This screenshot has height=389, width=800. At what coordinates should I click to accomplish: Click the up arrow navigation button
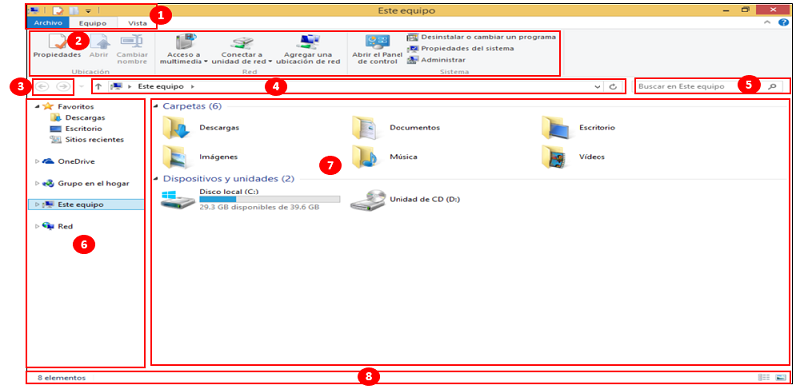click(x=98, y=87)
